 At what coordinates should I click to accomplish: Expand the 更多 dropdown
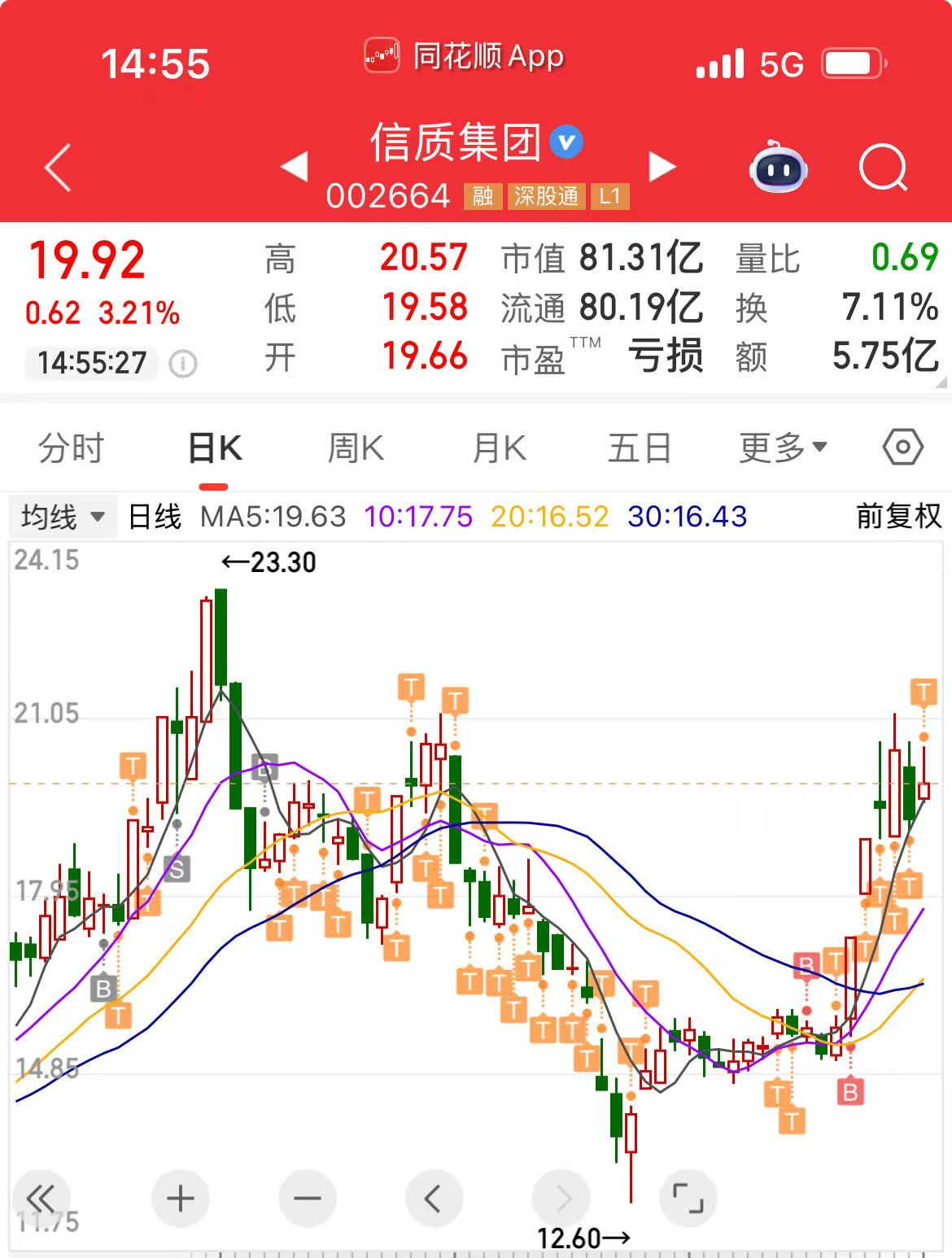click(783, 448)
